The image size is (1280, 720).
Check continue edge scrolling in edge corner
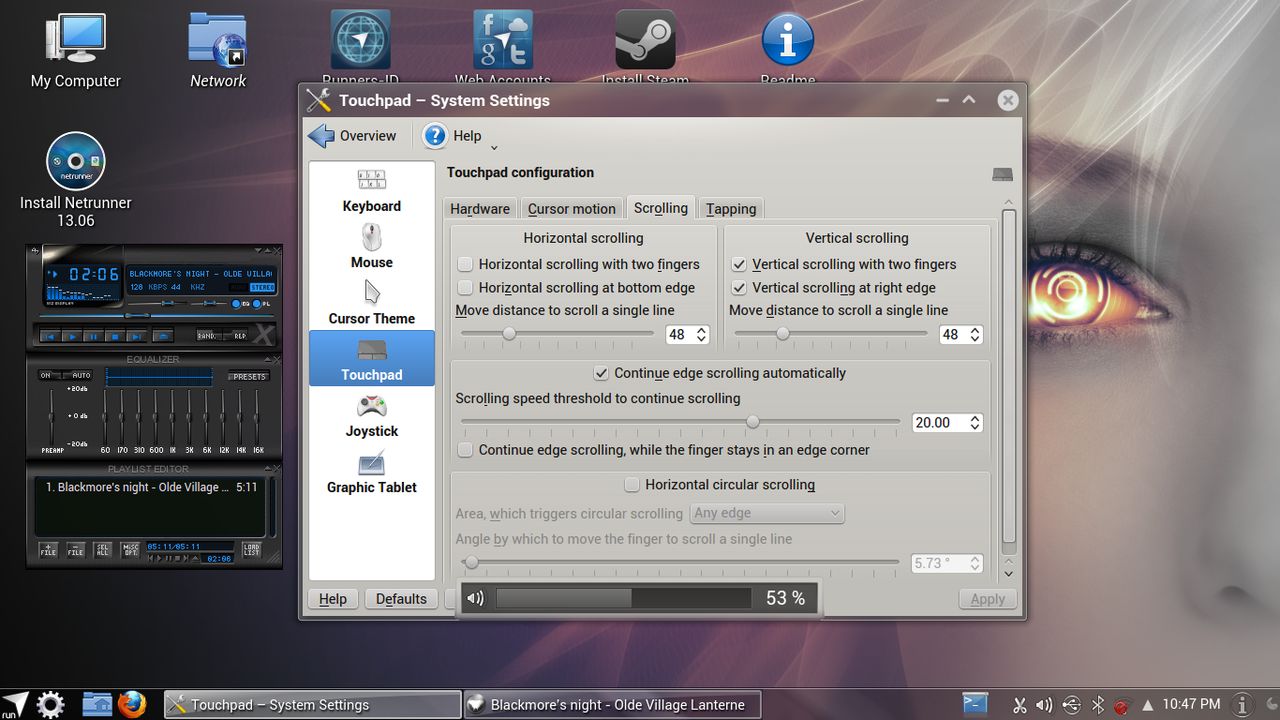coord(465,450)
